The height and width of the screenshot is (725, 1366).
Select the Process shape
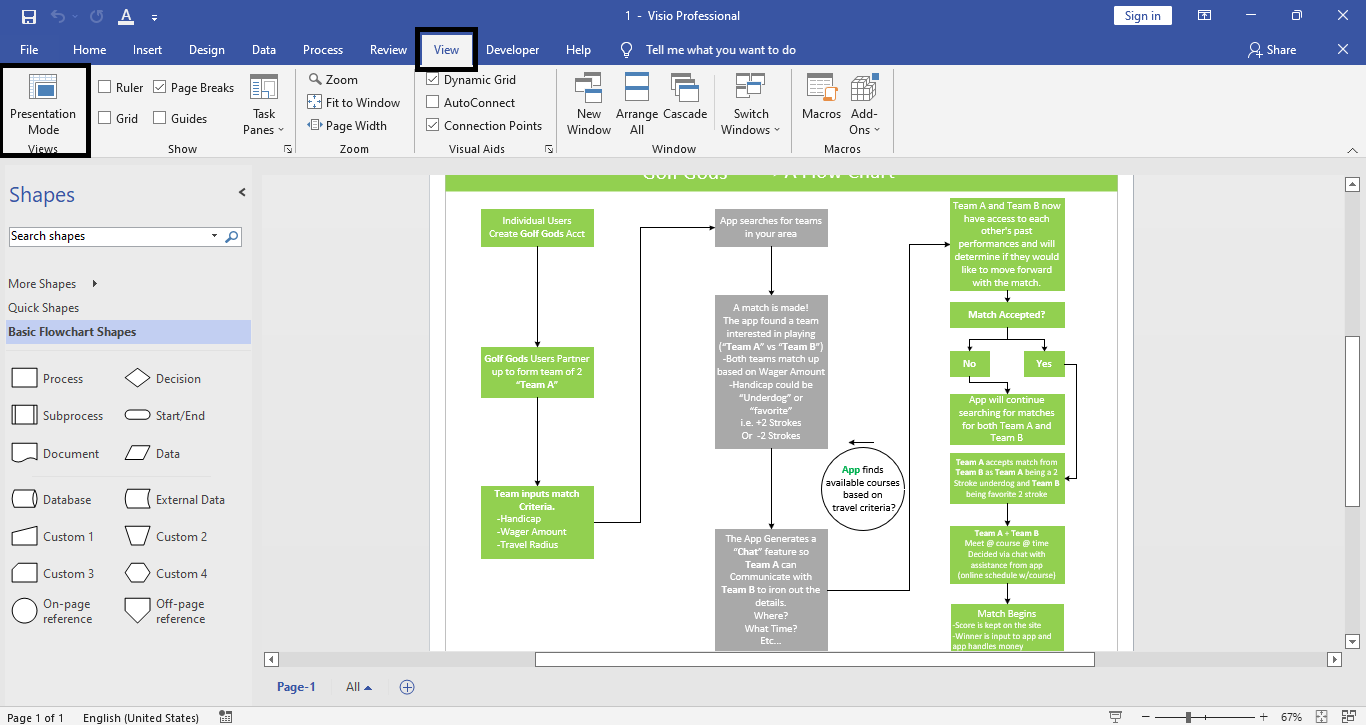click(48, 379)
